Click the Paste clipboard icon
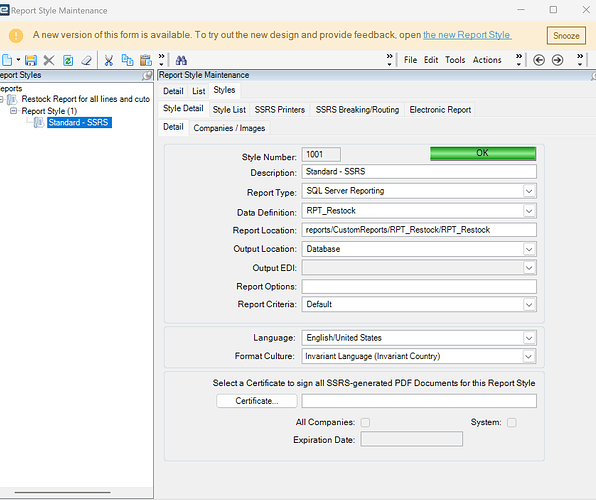596x500 pixels. point(146,60)
